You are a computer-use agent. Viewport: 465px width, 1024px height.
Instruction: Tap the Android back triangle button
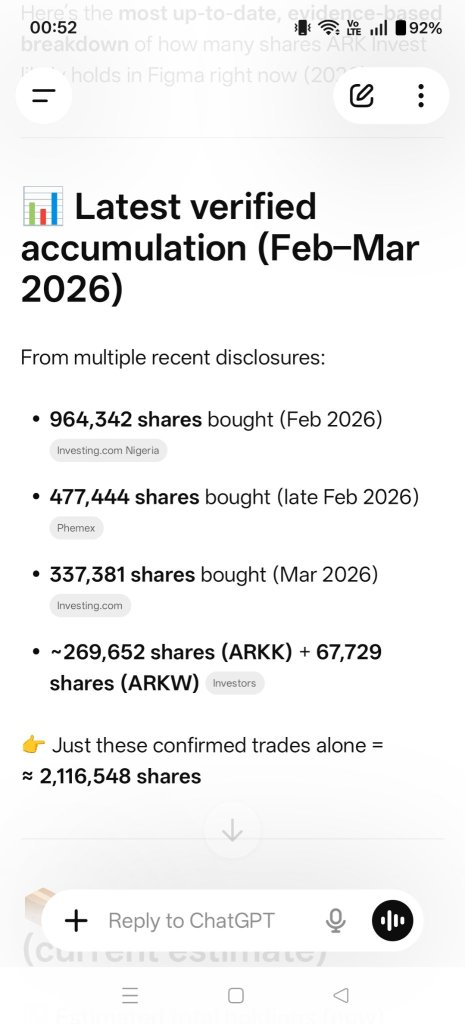[340, 995]
